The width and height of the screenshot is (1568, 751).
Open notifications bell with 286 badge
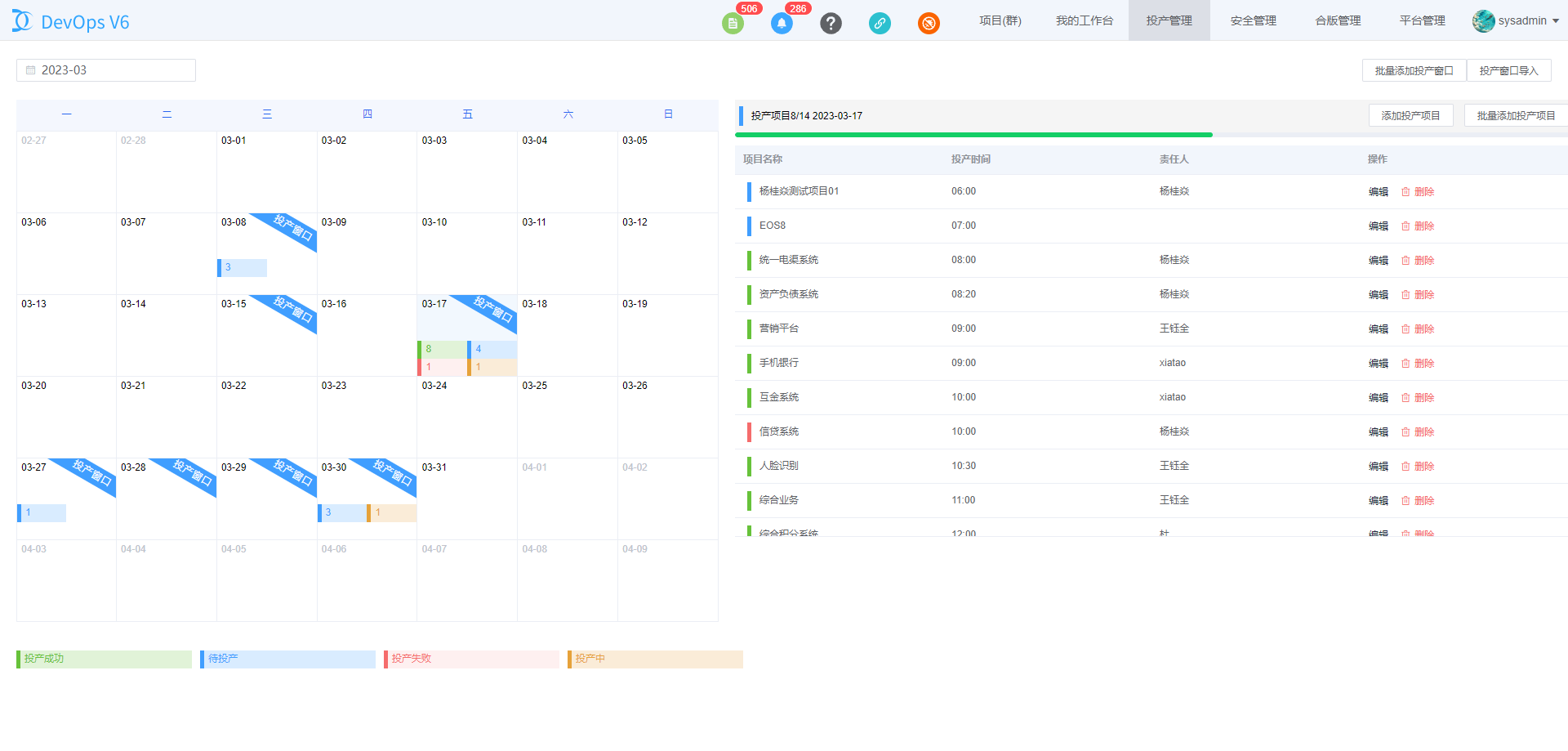coord(782,23)
